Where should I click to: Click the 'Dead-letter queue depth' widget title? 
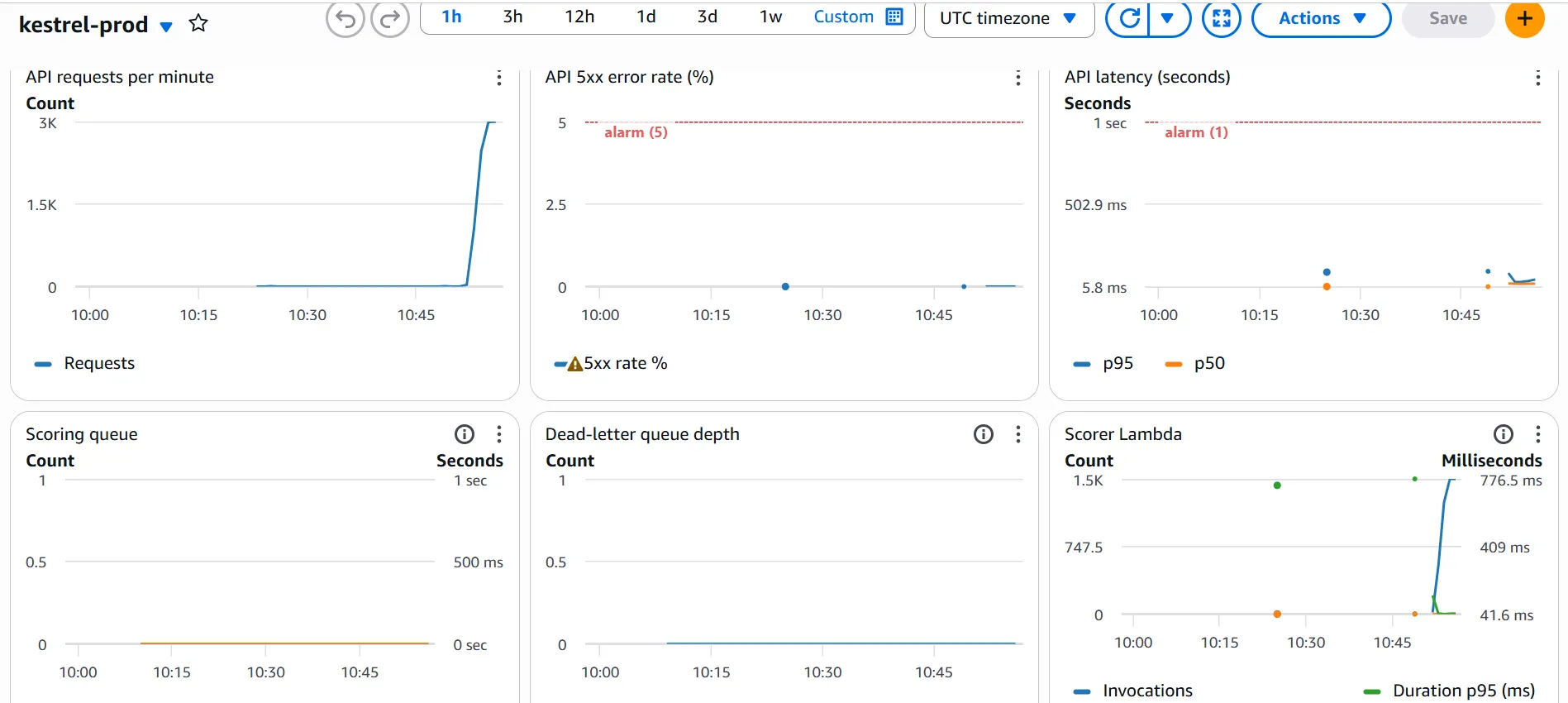(642, 434)
